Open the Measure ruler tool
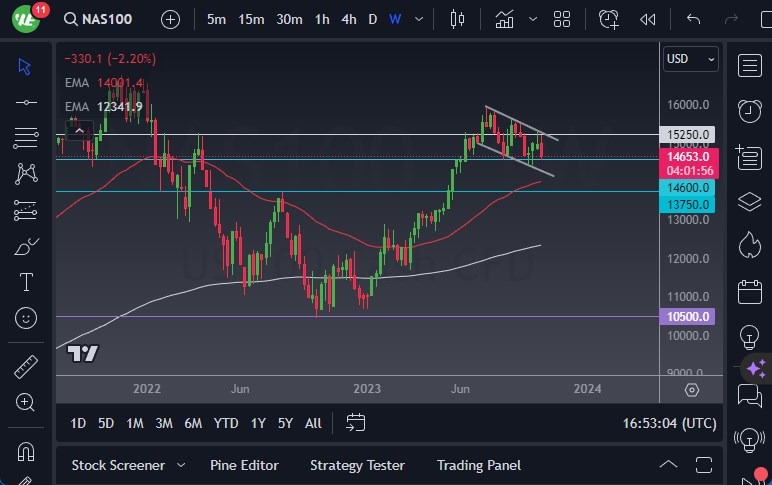 pos(26,366)
